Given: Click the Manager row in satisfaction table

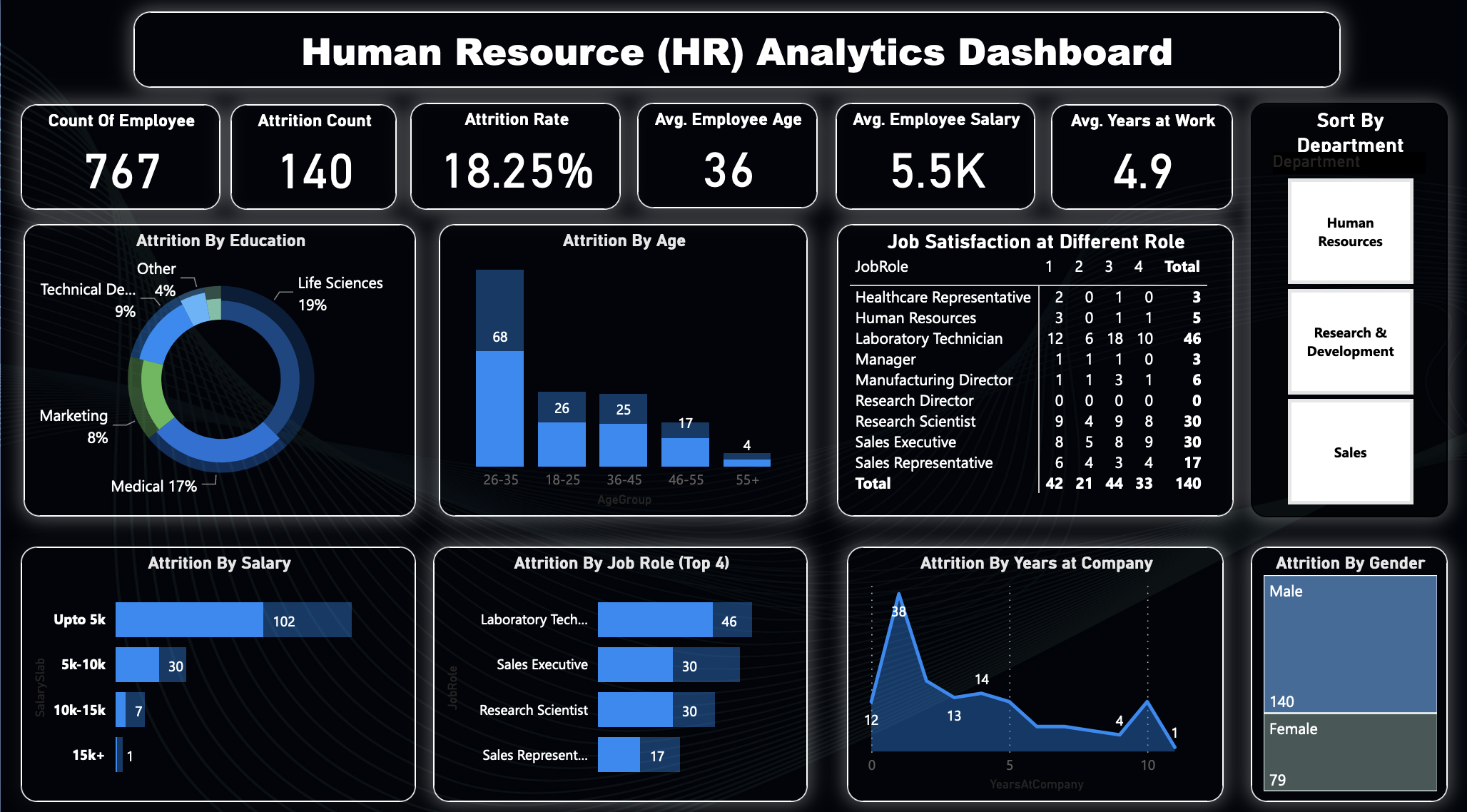Looking at the screenshot, I should [885, 360].
